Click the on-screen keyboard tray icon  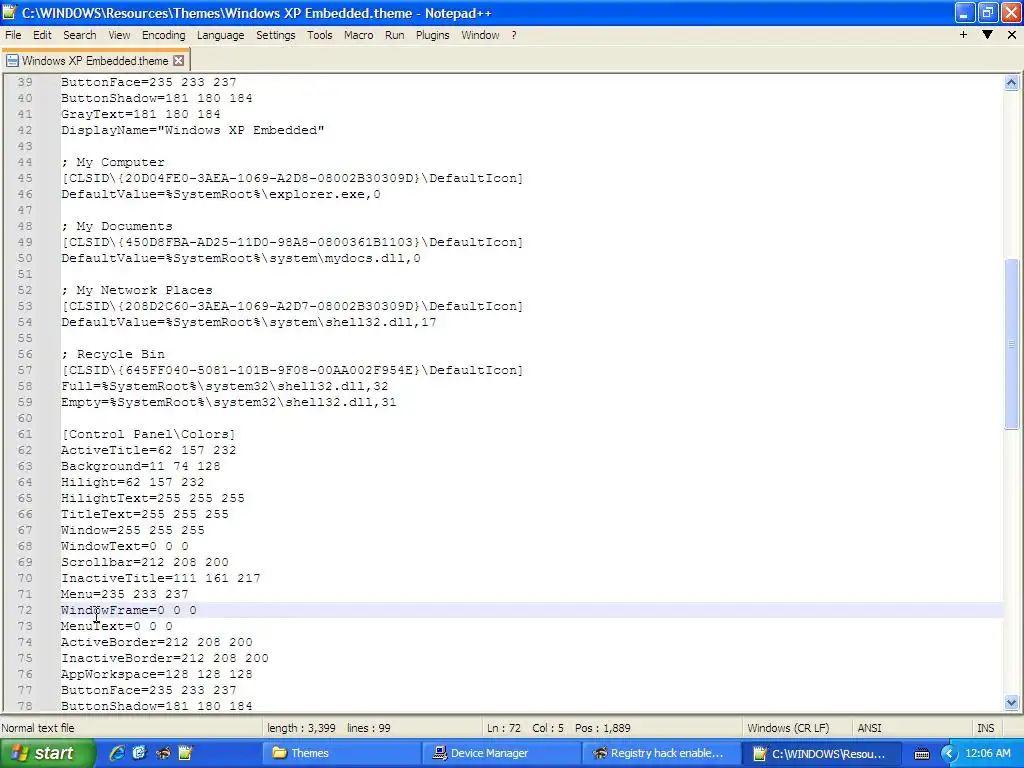(x=921, y=754)
